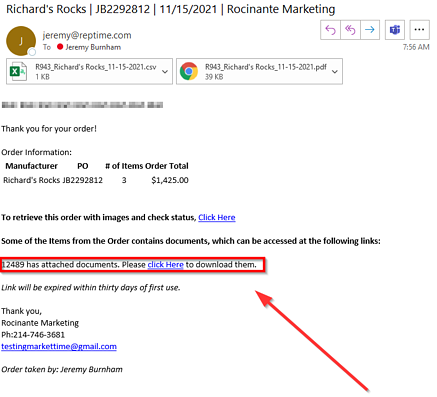
Task: Open the Excel icon of the CSV attachment
Action: tap(18, 71)
